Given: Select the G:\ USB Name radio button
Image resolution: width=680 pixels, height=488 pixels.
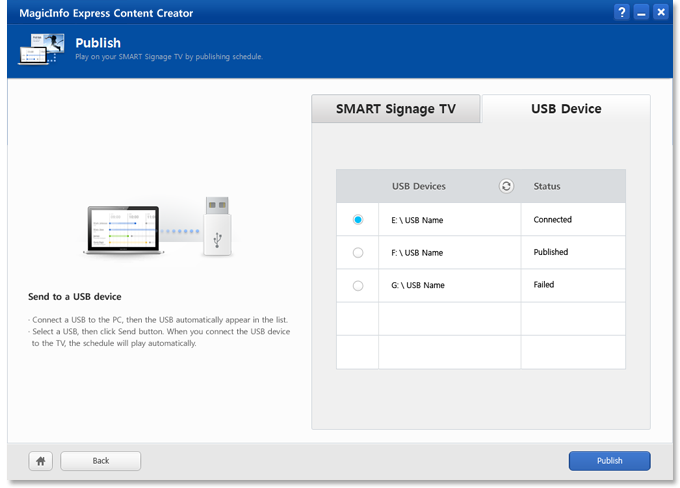Looking at the screenshot, I should tap(358, 285).
